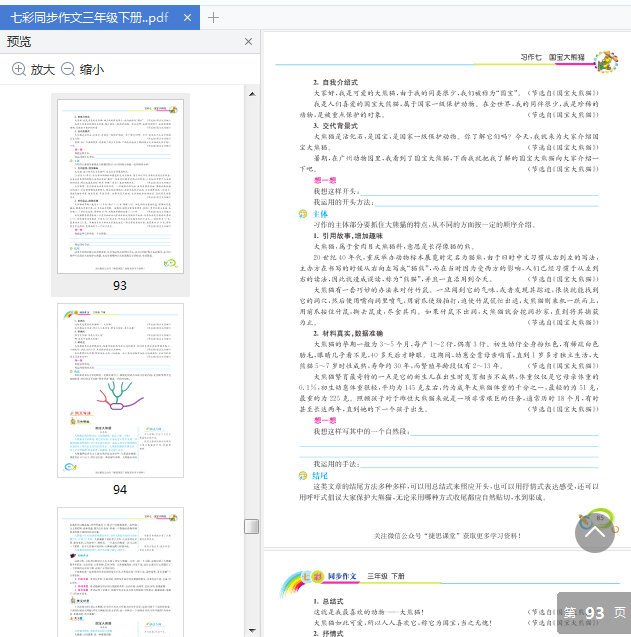Close the 预览 preview panel
This screenshot has height=637, width=631.
coord(248,41)
